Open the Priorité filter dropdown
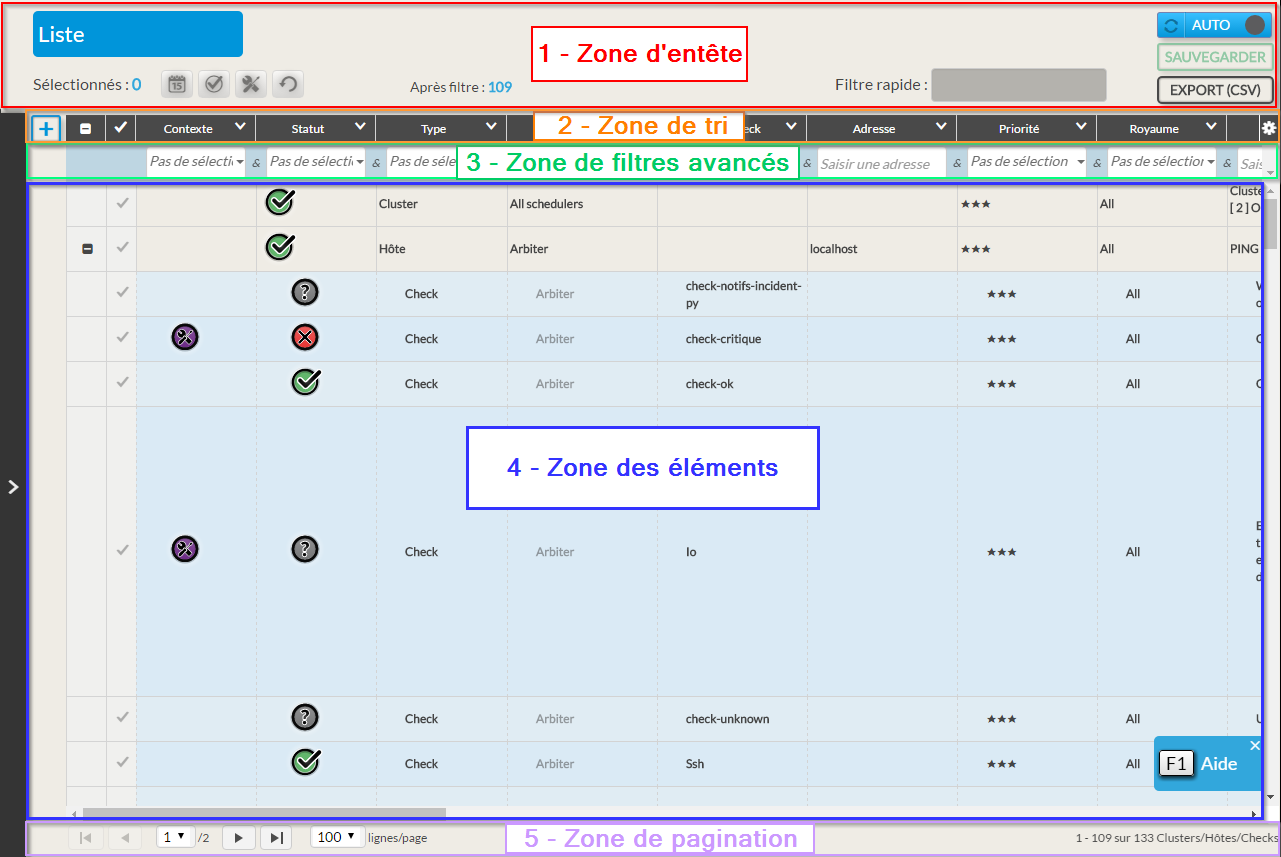1281x857 pixels. 1026,162
